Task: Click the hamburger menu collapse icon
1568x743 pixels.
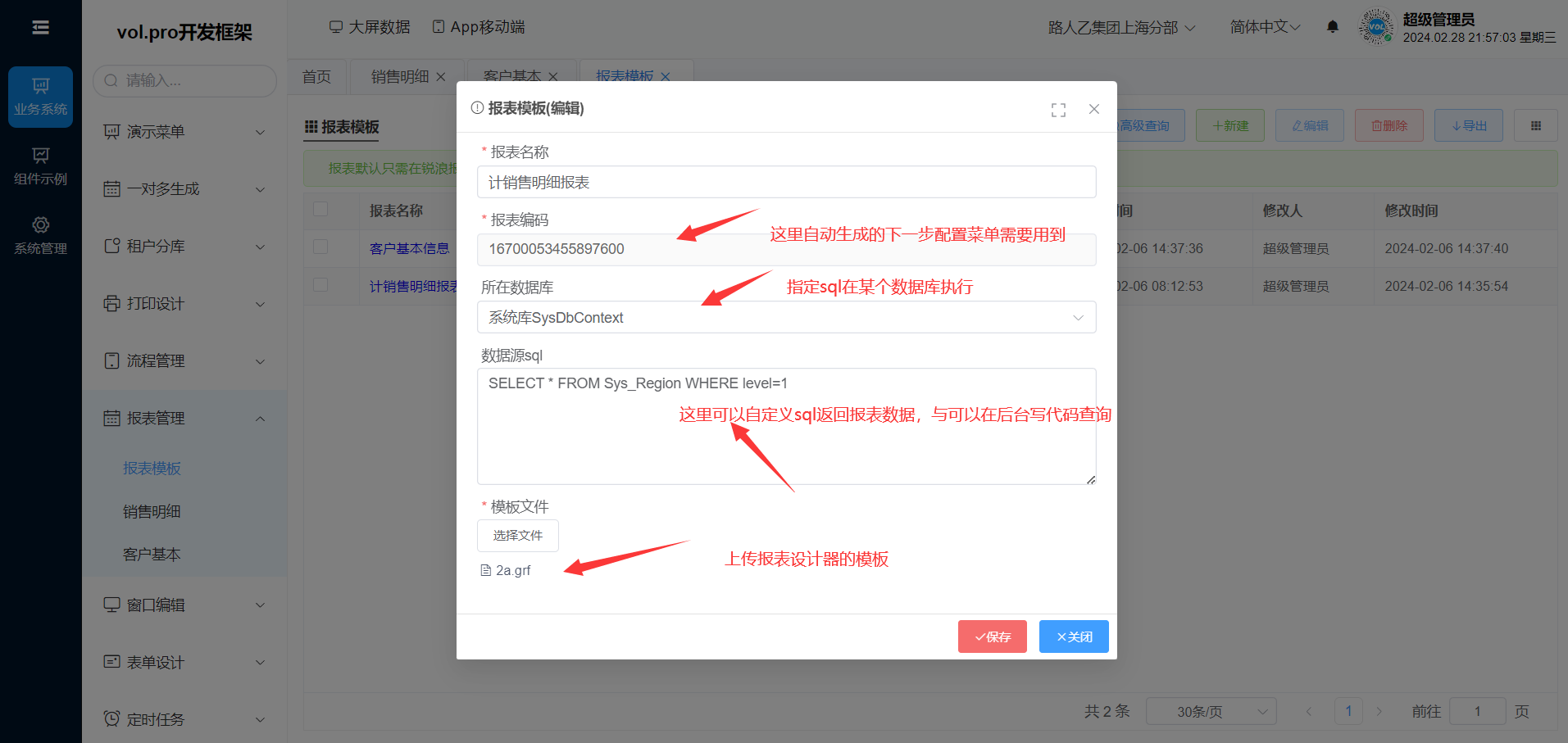Action: pyautogui.click(x=40, y=28)
